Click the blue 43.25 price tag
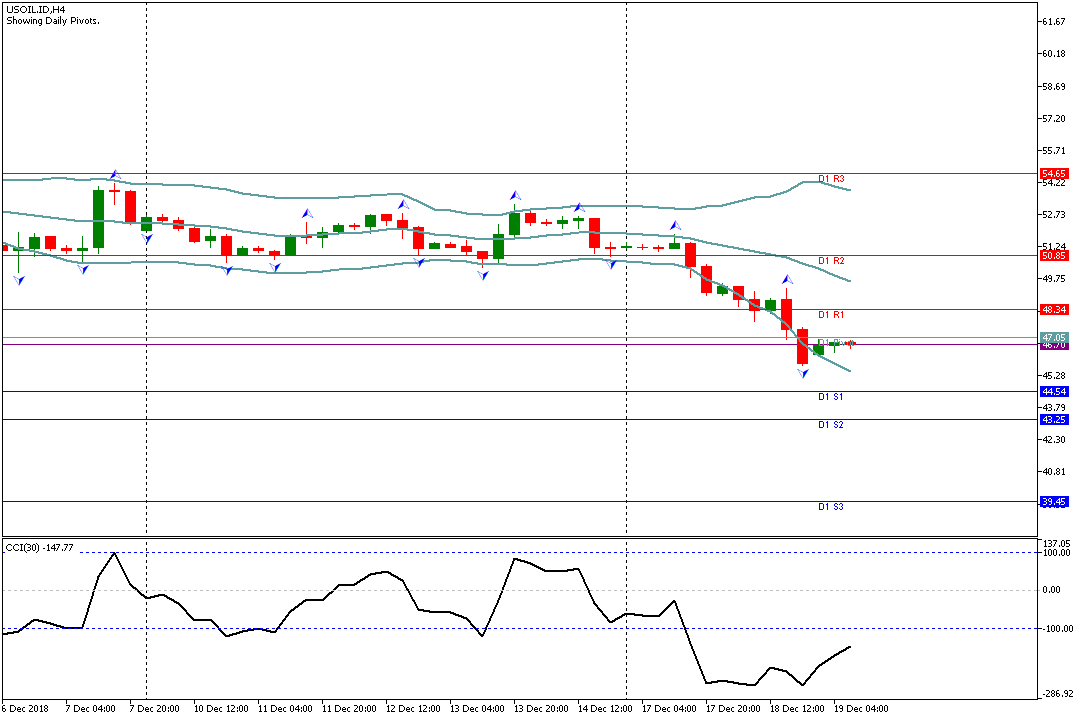Image resolution: width=1080 pixels, height=720 pixels. tap(1054, 420)
